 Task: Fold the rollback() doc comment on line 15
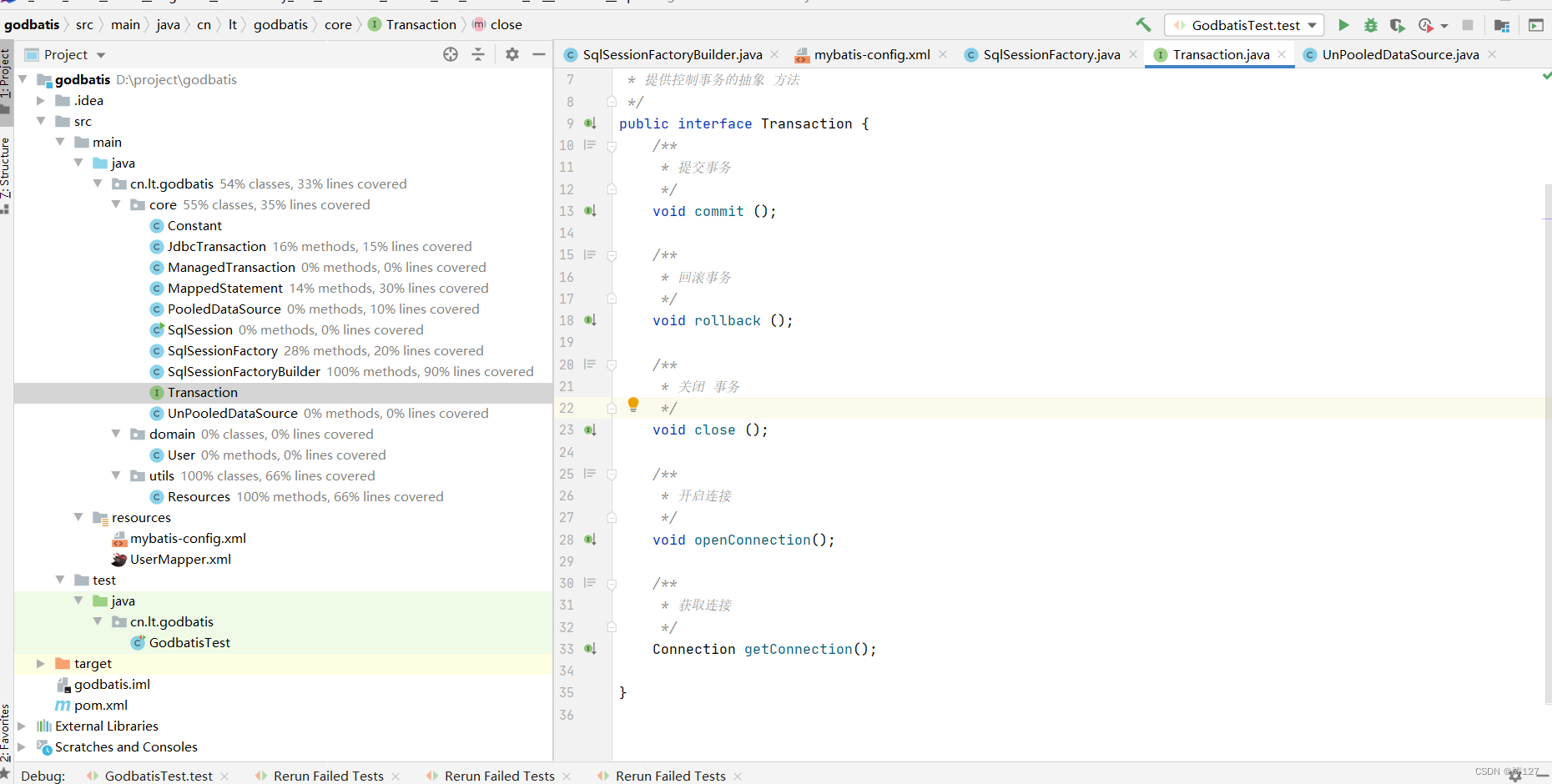(x=612, y=255)
